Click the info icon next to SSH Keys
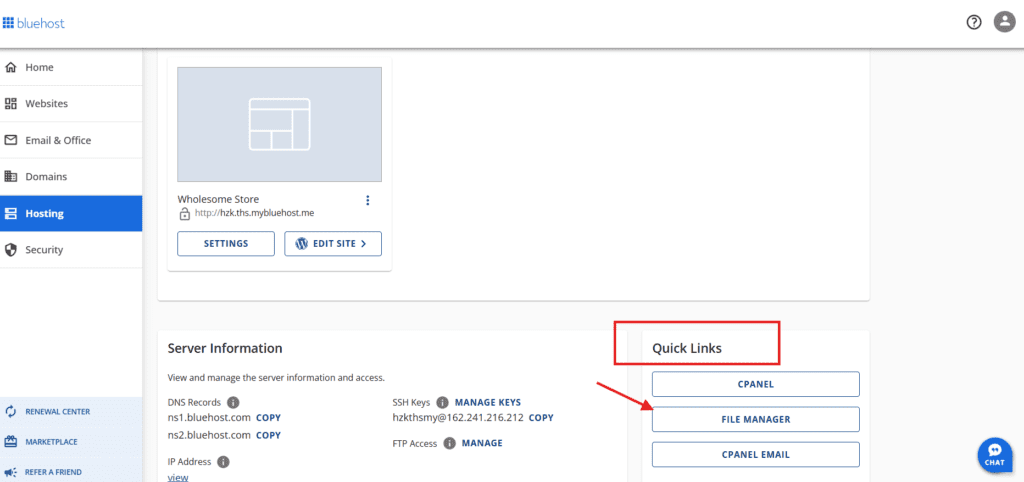This screenshot has width=1024, height=482. click(442, 402)
